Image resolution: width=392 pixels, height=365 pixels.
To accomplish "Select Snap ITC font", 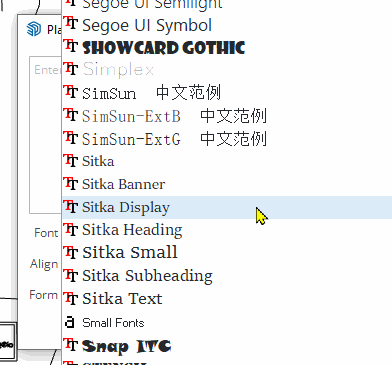I will point(227,346).
